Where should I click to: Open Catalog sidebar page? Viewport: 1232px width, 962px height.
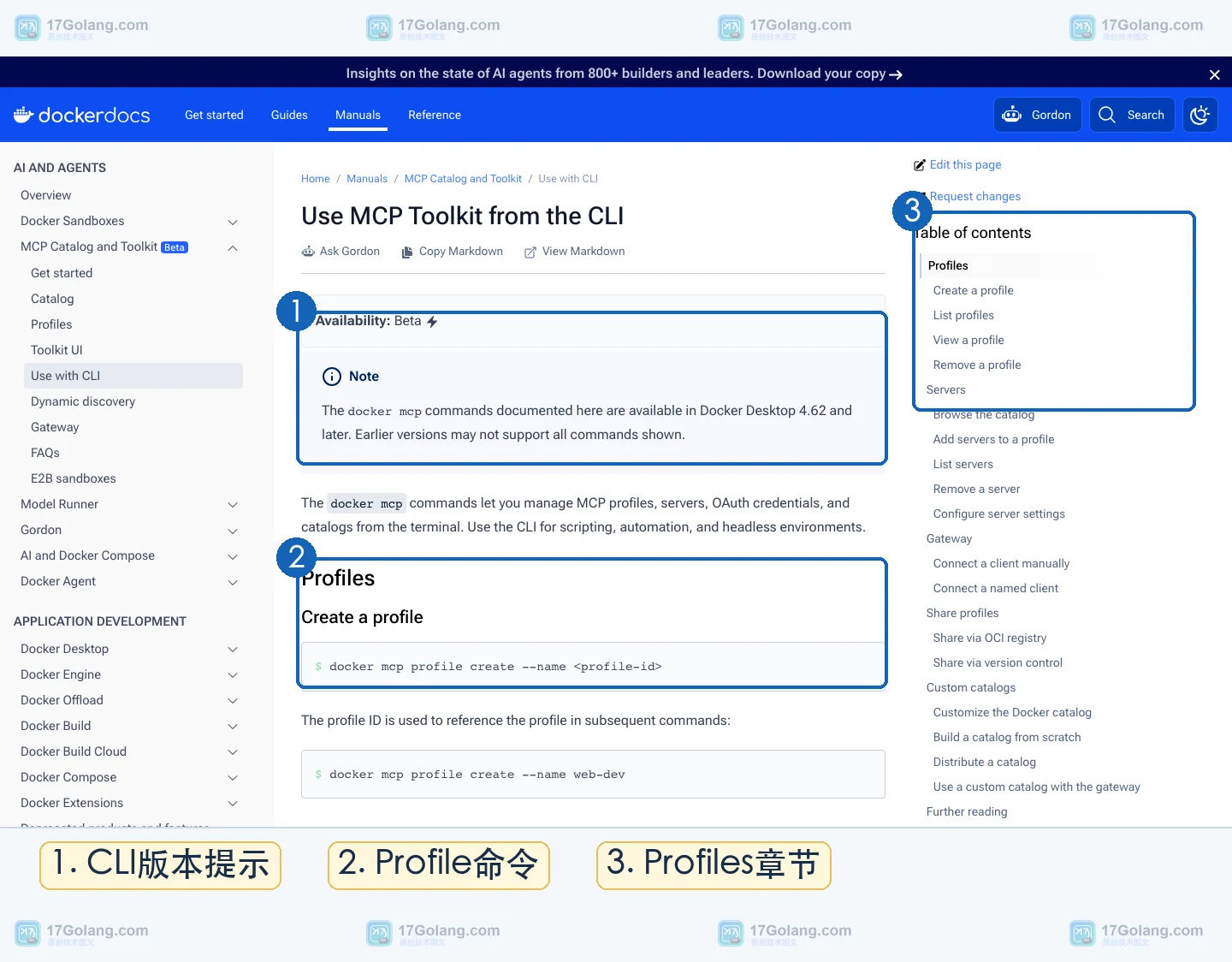point(52,299)
